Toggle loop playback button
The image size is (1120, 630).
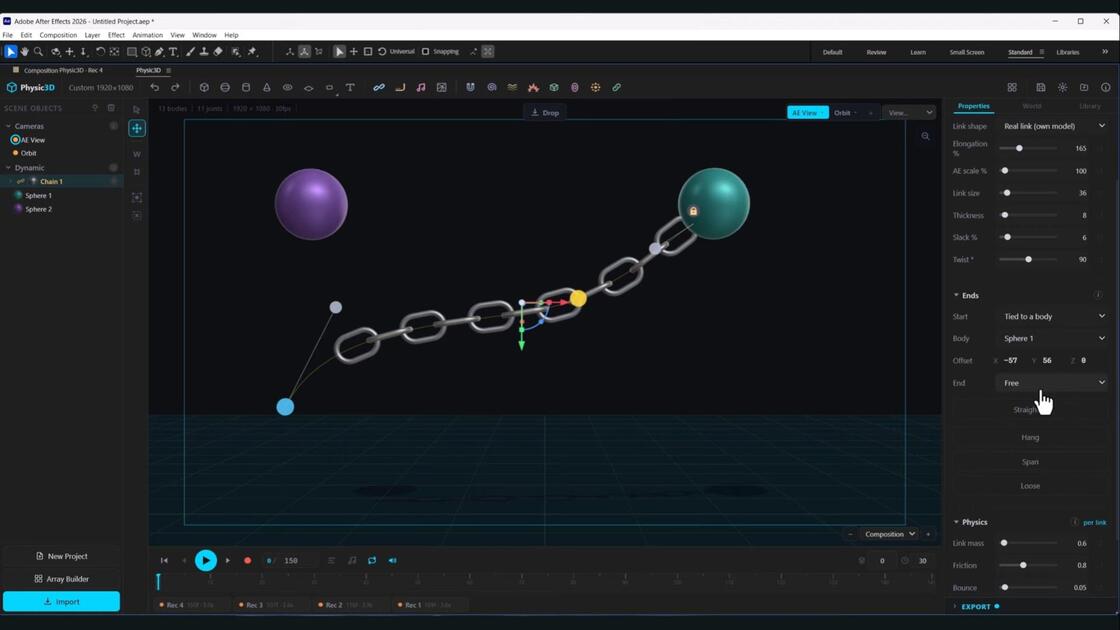[x=372, y=561]
